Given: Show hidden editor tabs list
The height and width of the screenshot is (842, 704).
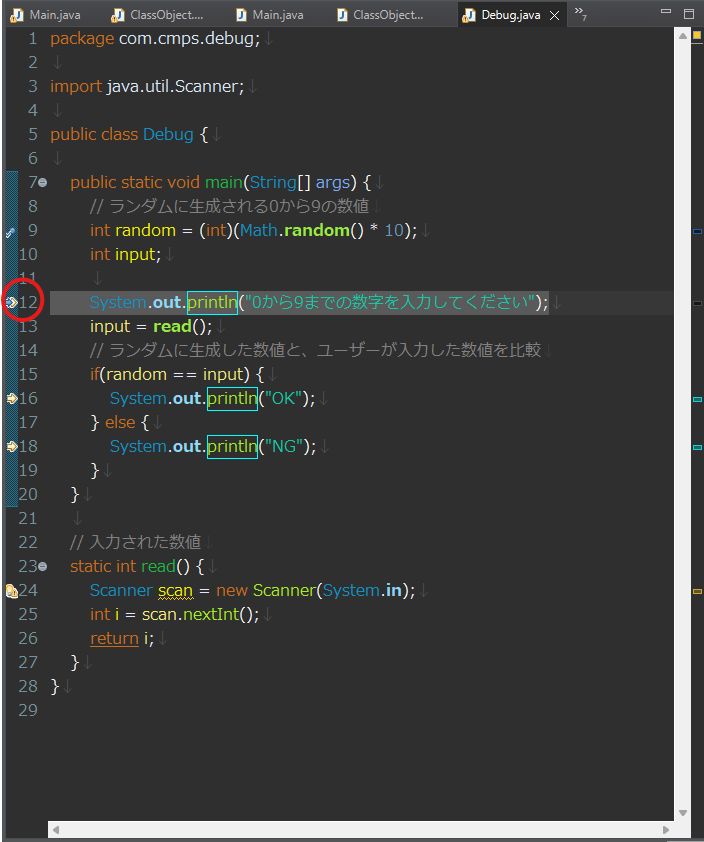Looking at the screenshot, I should tap(580, 14).
